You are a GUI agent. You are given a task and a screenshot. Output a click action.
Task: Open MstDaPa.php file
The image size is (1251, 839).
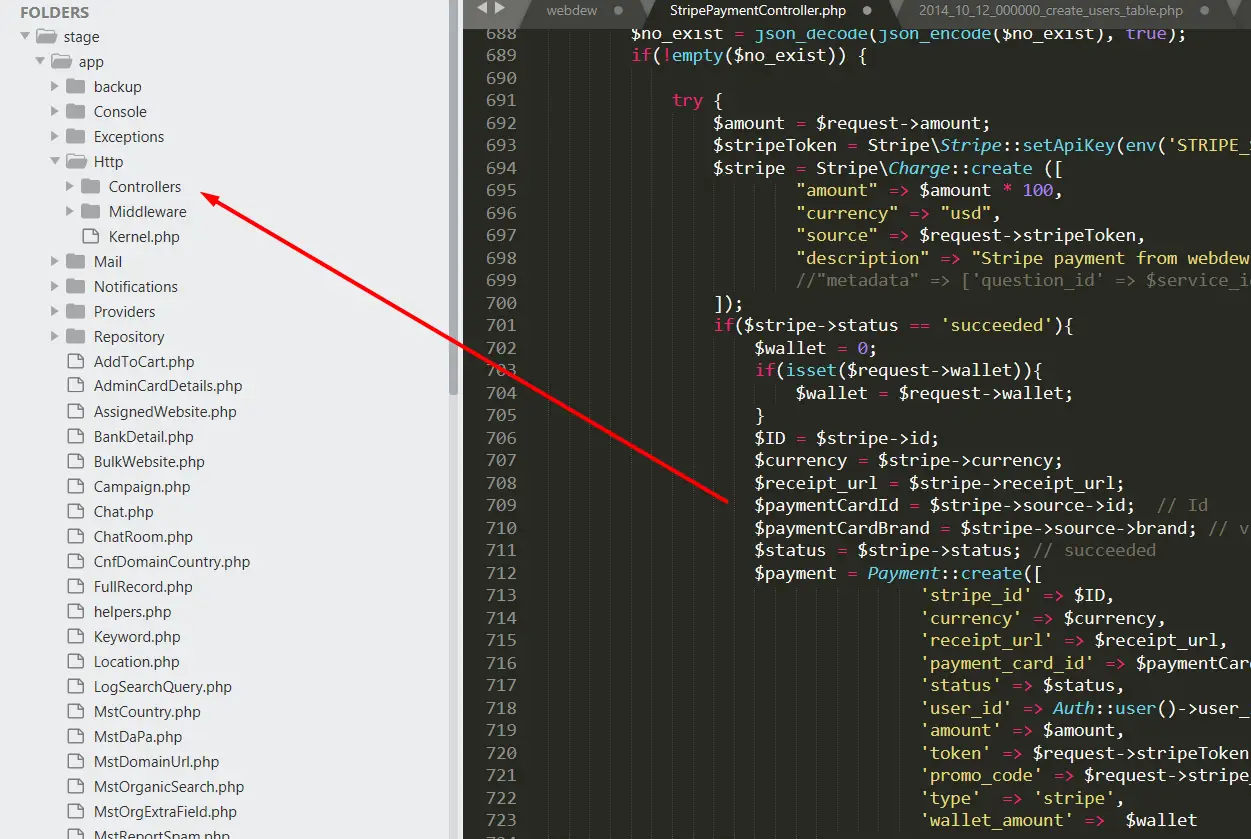coord(138,737)
